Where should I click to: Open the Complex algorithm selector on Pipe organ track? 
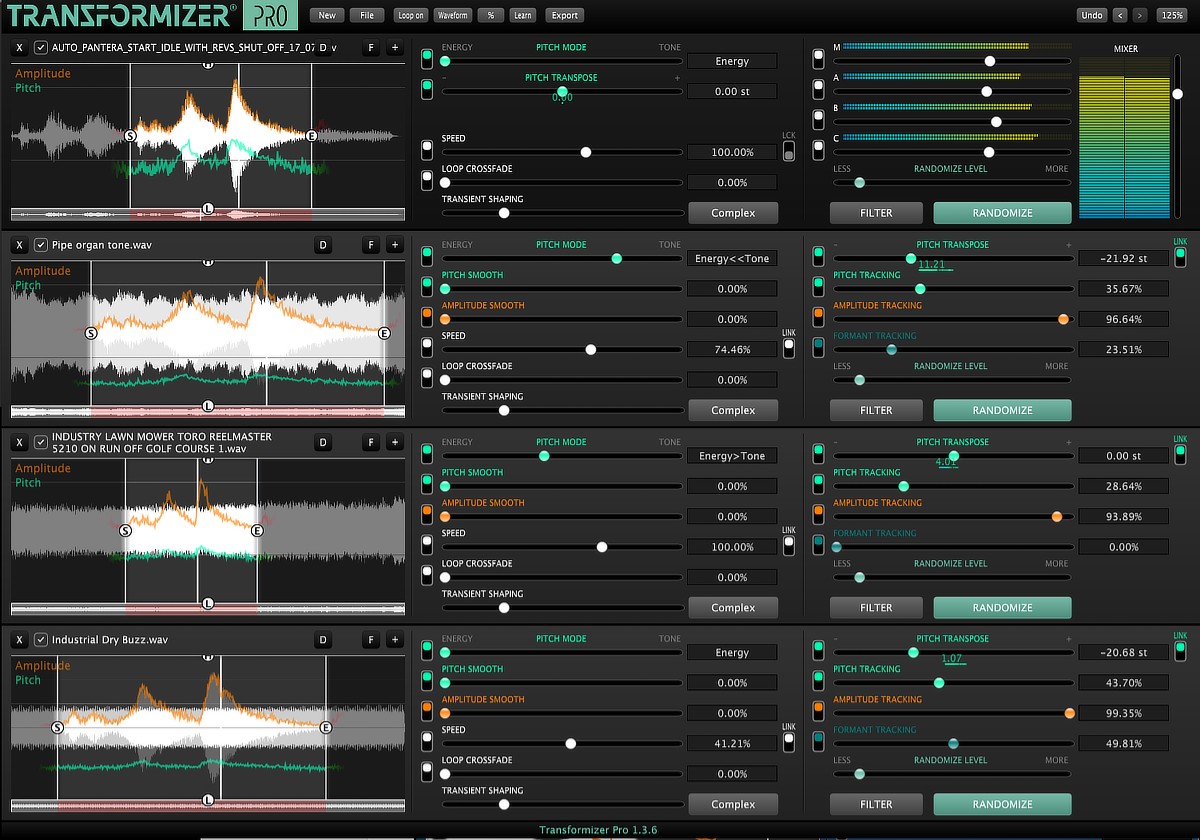click(x=733, y=410)
